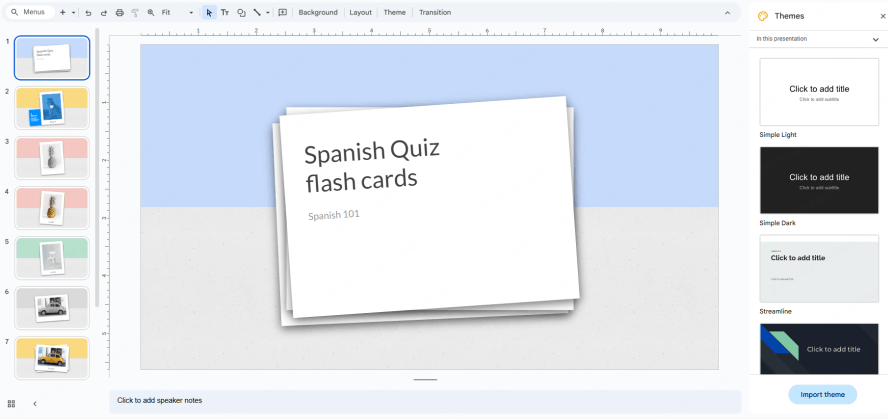Viewport: 888px width, 419px height.
Task: Select slide 4 thumbnail with yellow pineapple
Action: [x=52, y=208]
